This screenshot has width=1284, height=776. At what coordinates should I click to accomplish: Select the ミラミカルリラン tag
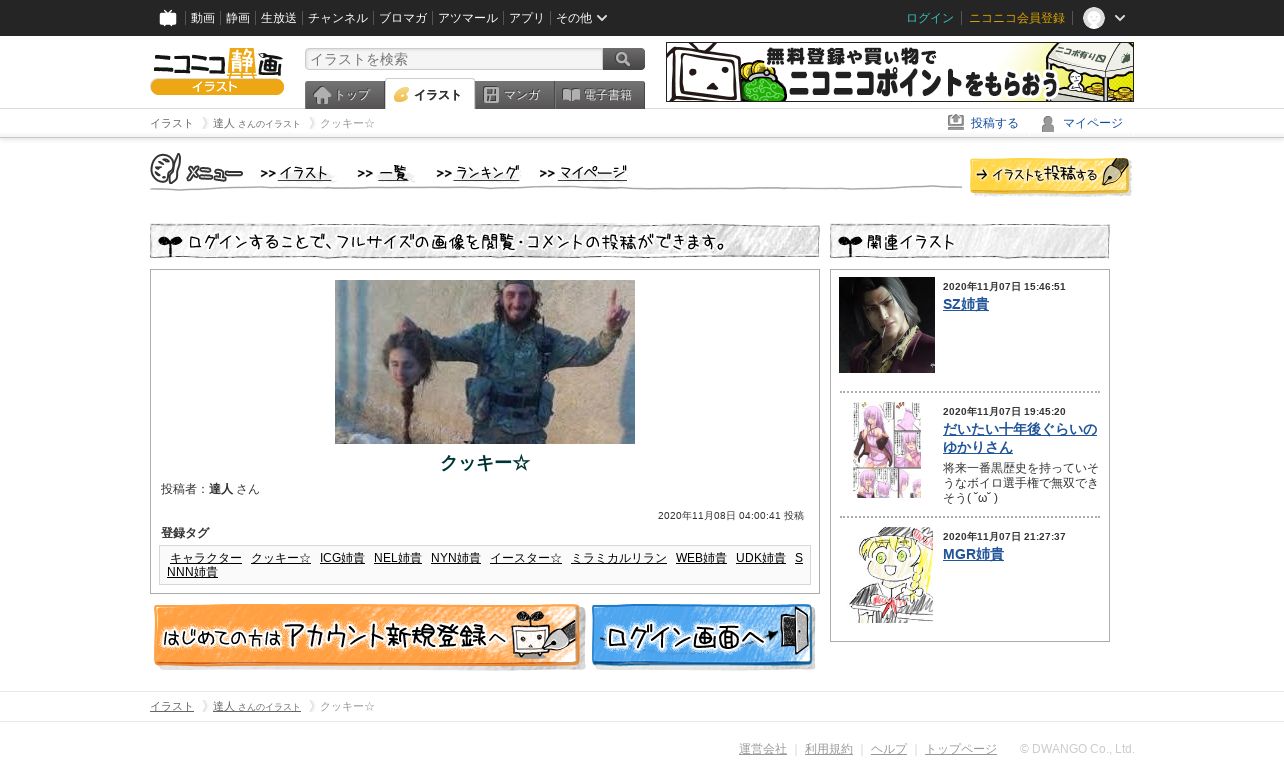click(x=619, y=558)
